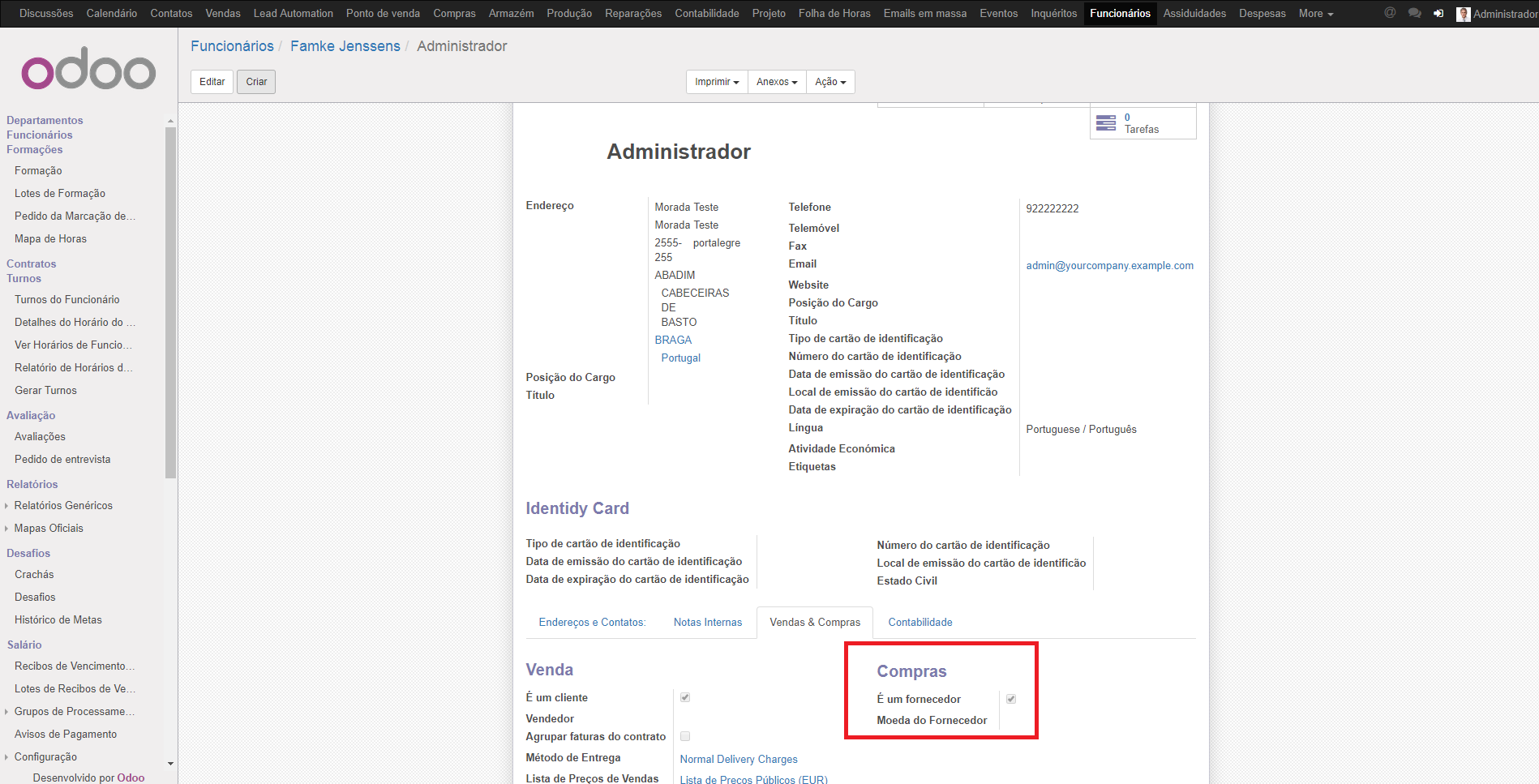This screenshot has width=1539, height=784.
Task: Open the Notas Internas tab
Action: [707, 622]
